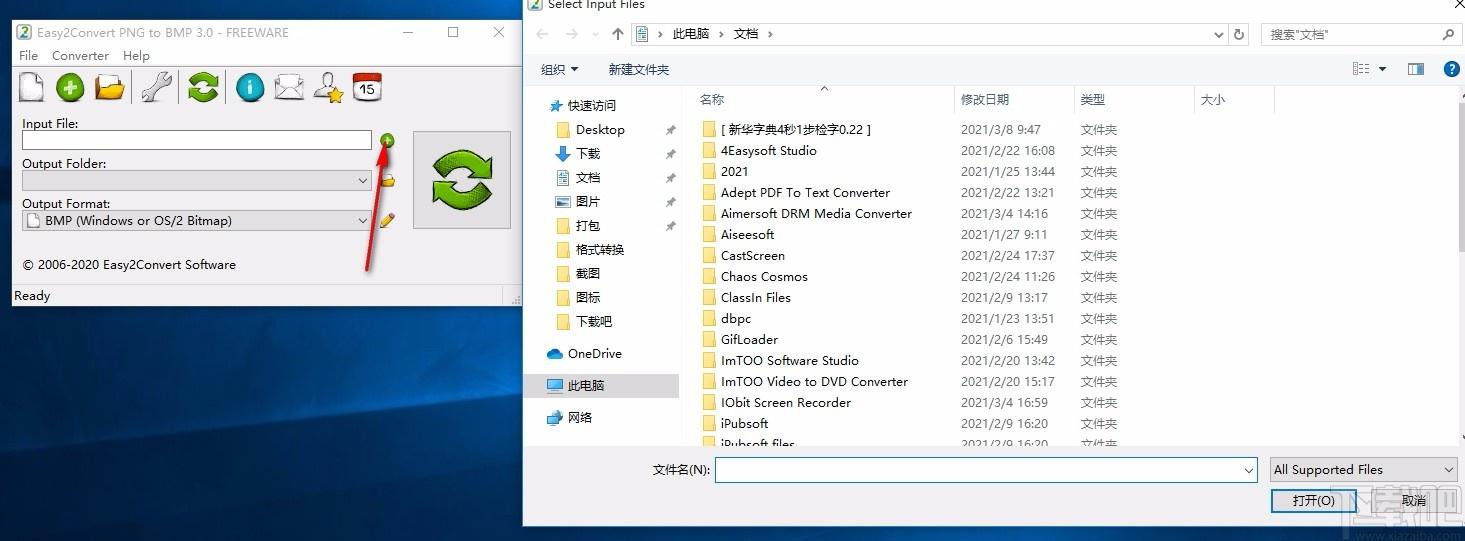Click the user with star icon
The height and width of the screenshot is (541, 1465).
coord(328,88)
